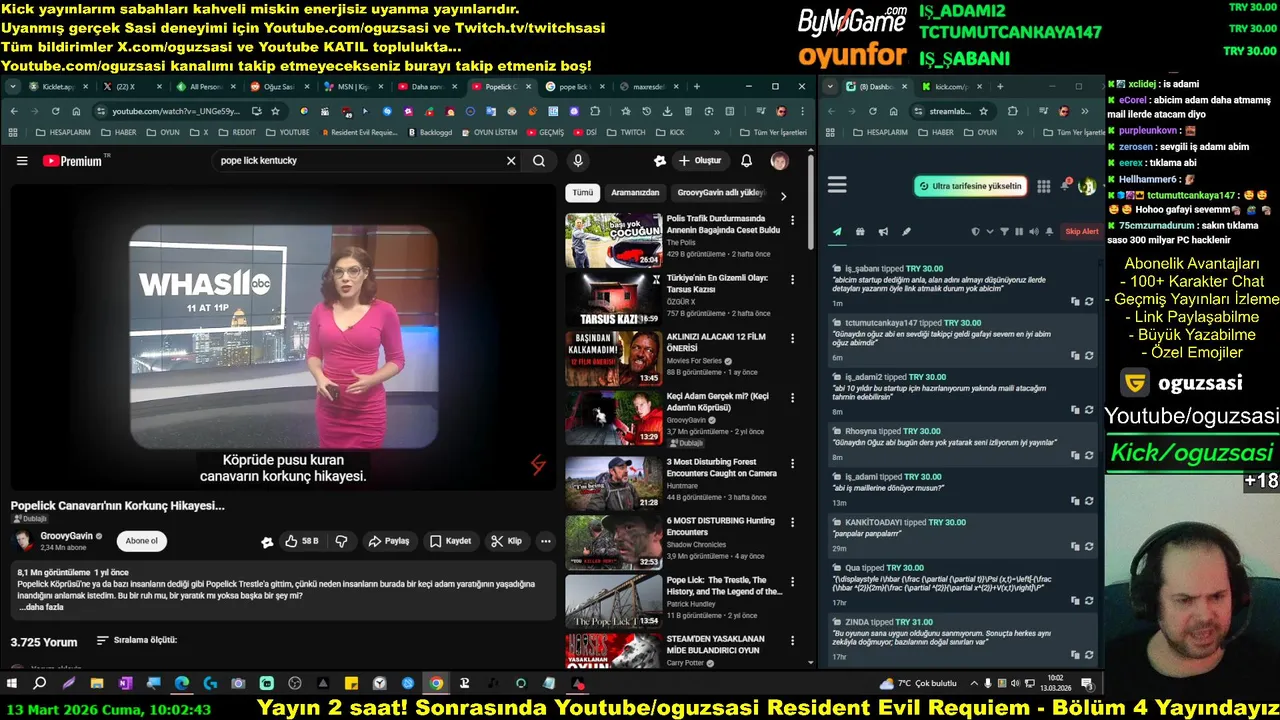The image size is (1280, 720).
Task: Select the Aramanızdan filter chip
Action: click(635, 193)
